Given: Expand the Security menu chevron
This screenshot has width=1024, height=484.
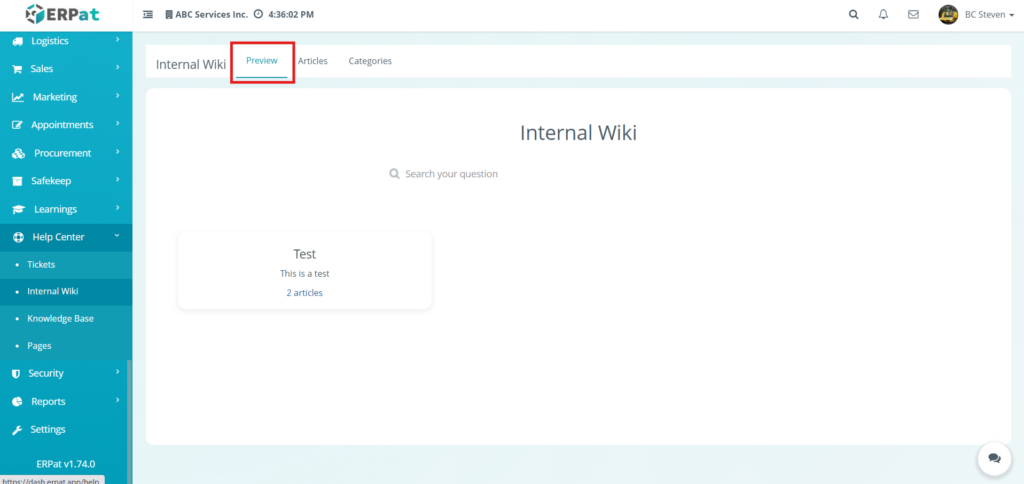Looking at the screenshot, I should pos(118,372).
